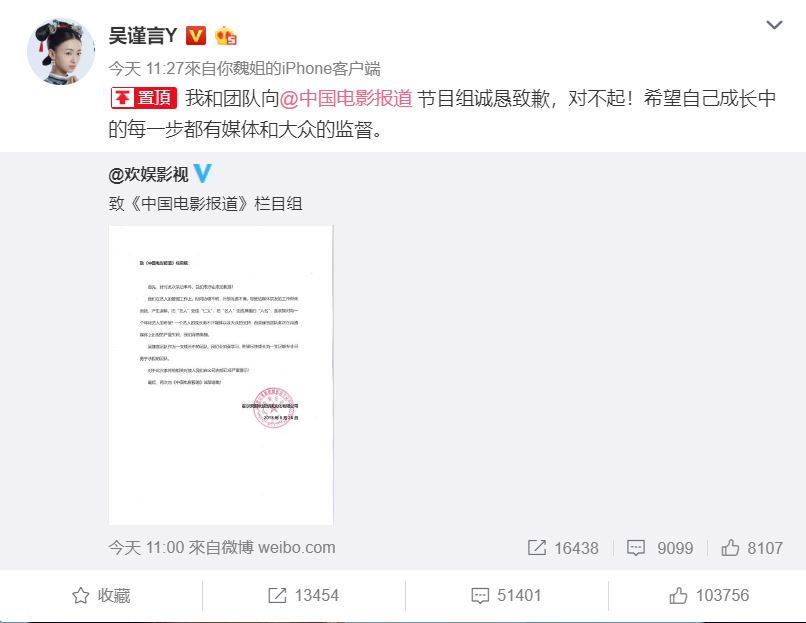Screen dimensions: 806x623
Task: Open the post options chevron menu
Action: click(774, 25)
